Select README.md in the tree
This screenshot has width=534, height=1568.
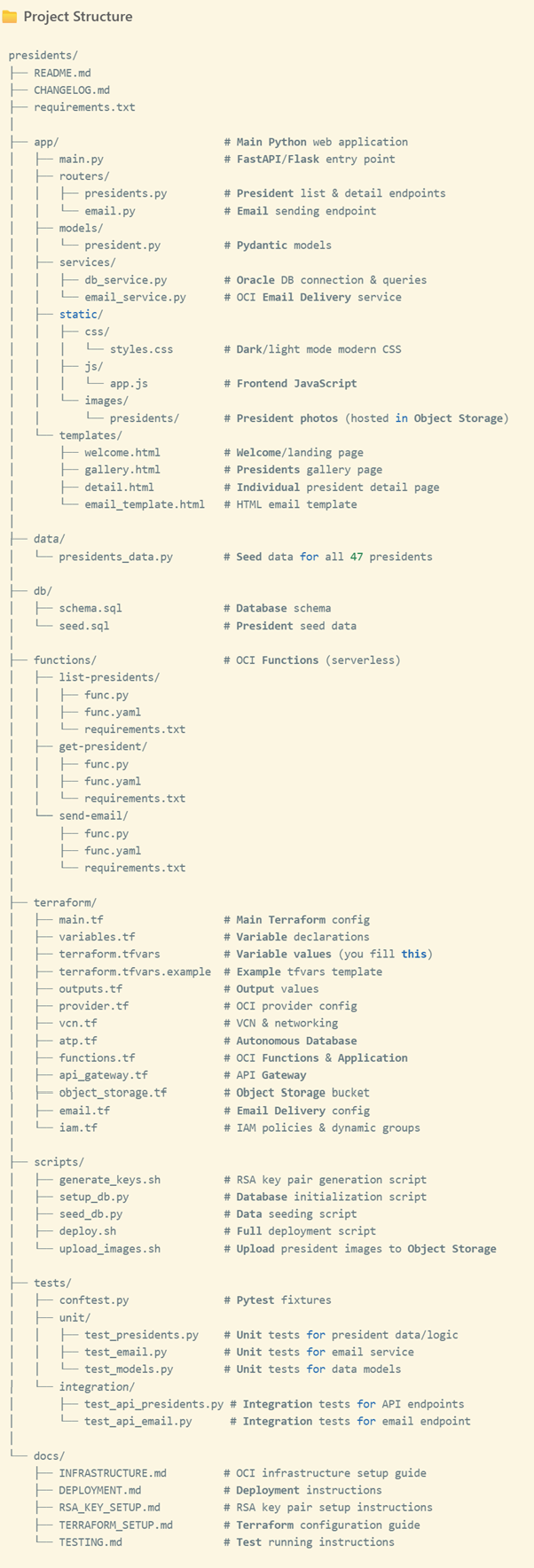62,73
